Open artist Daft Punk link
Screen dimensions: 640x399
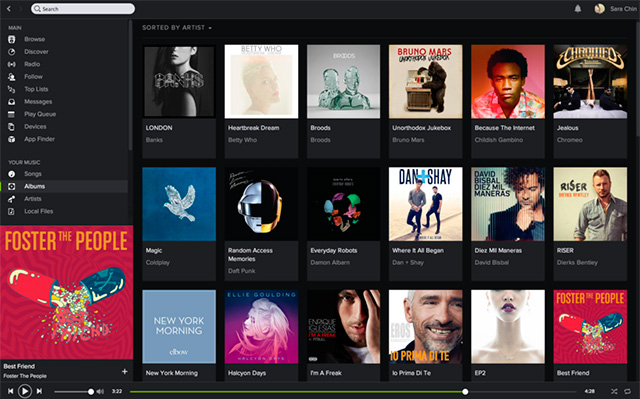[x=242, y=271]
